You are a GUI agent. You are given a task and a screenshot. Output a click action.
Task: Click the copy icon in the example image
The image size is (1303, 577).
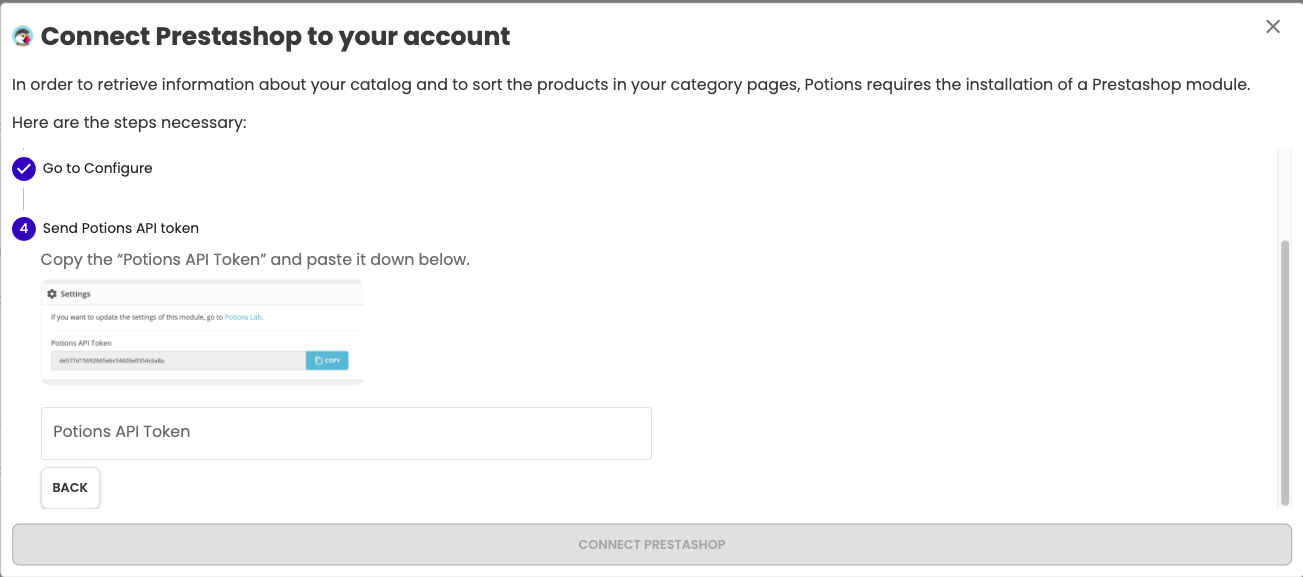click(x=318, y=360)
